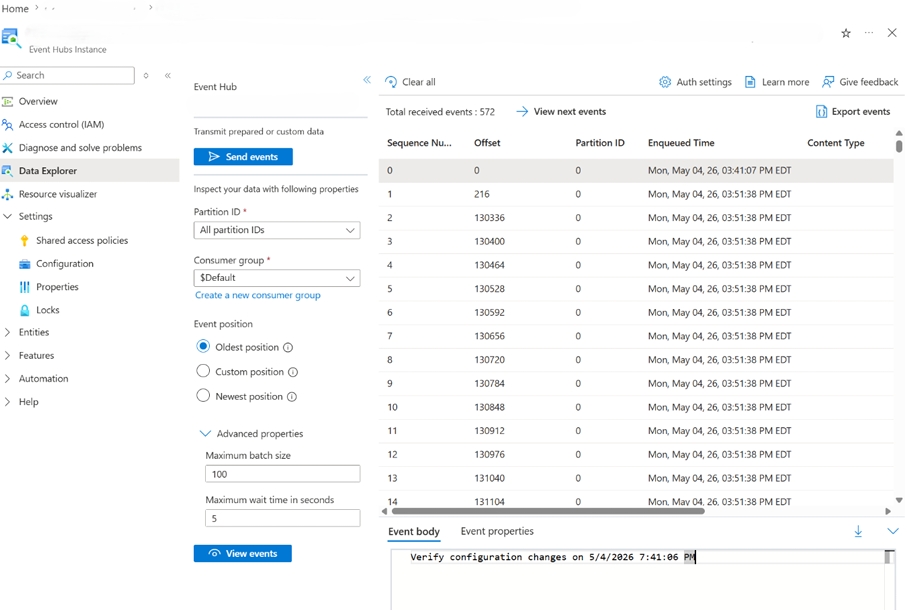Select Data Explorer sidebar icon
This screenshot has height=611, width=907.
point(8,171)
